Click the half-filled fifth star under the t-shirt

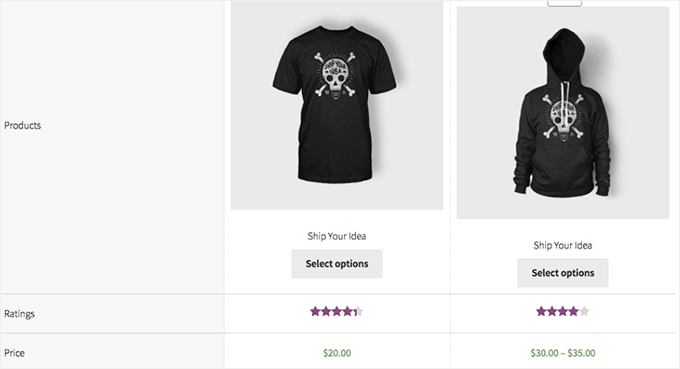(x=358, y=311)
